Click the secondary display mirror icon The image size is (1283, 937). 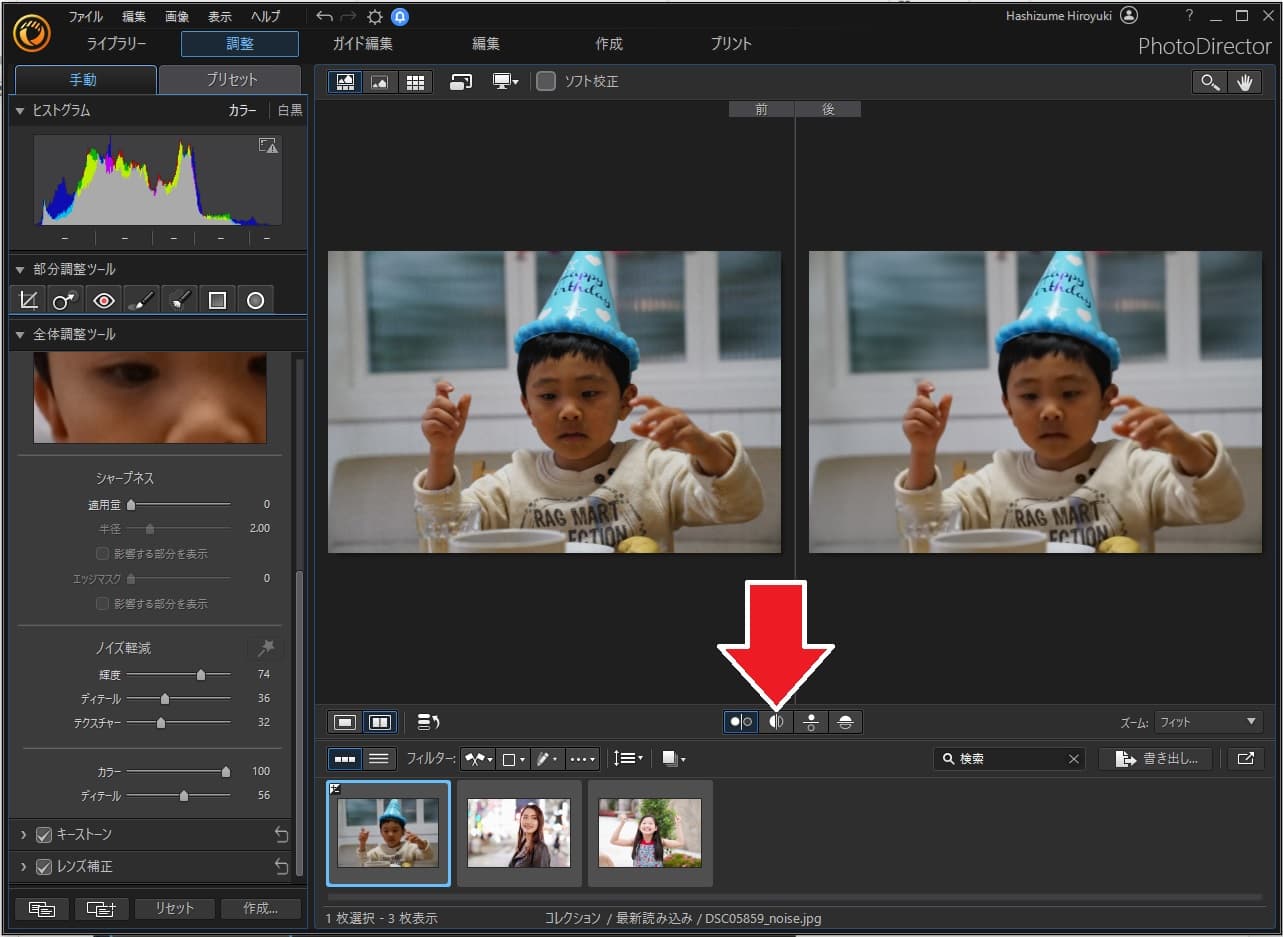[461, 82]
